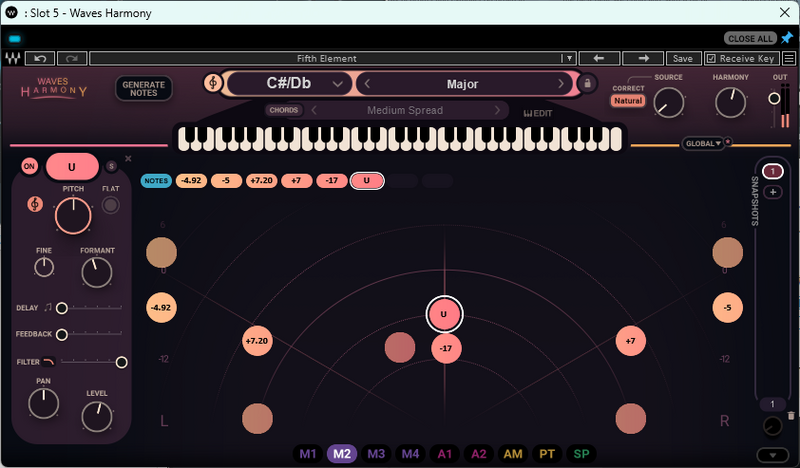The width and height of the screenshot is (800, 468).
Task: Click the undo arrow icon
Action: (40, 59)
